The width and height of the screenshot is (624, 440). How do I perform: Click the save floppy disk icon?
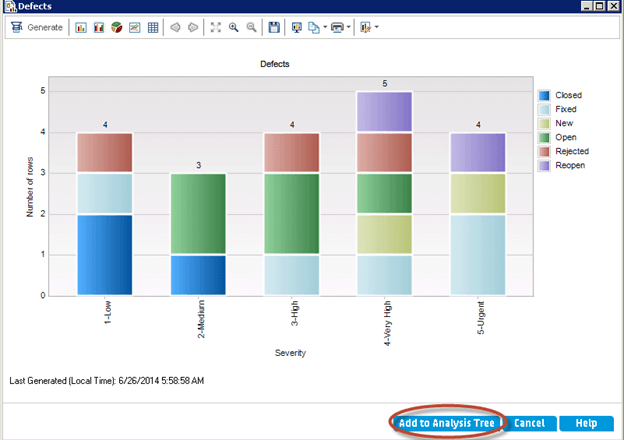[275, 27]
